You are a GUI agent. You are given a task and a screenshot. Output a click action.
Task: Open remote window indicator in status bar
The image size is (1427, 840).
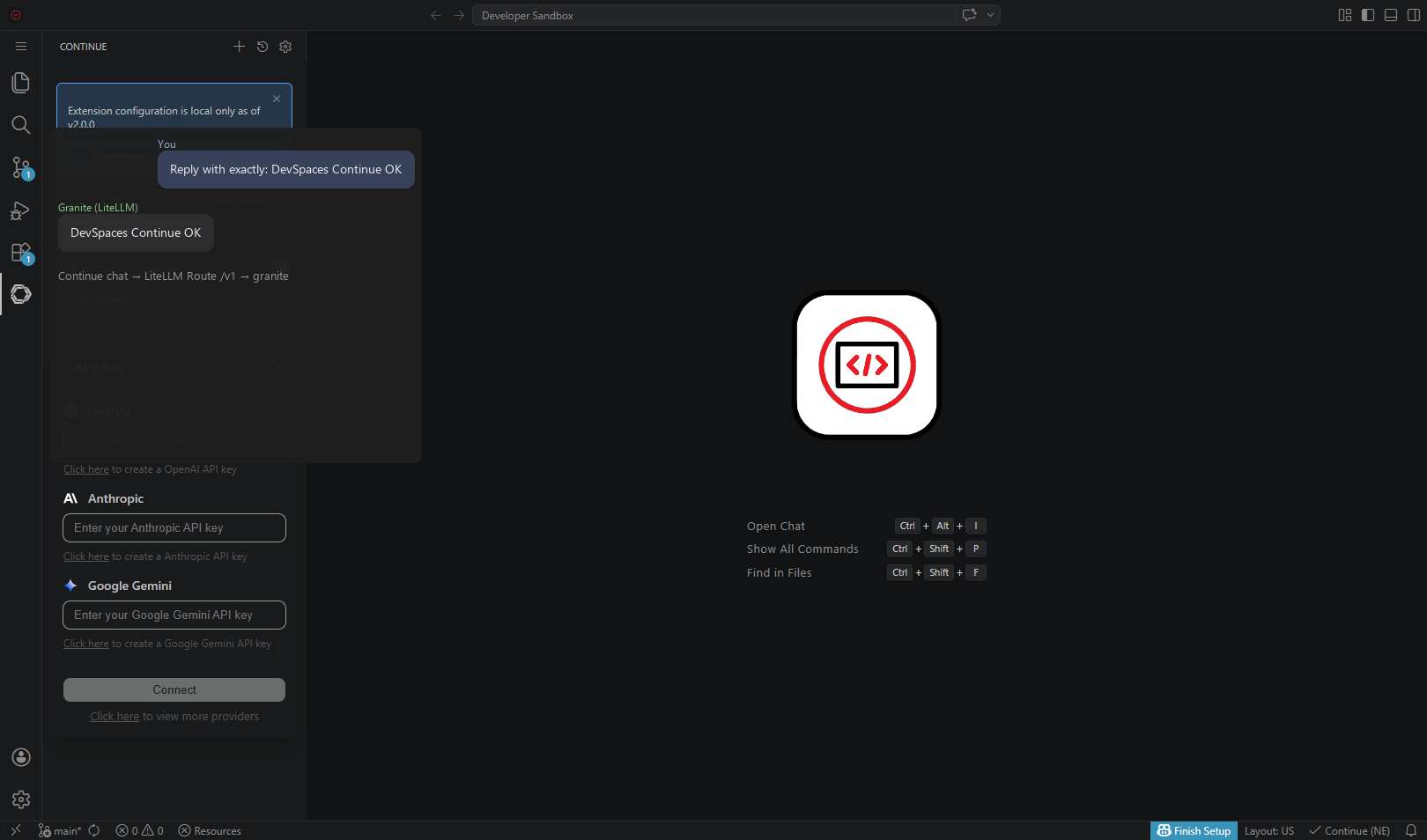[x=15, y=830]
